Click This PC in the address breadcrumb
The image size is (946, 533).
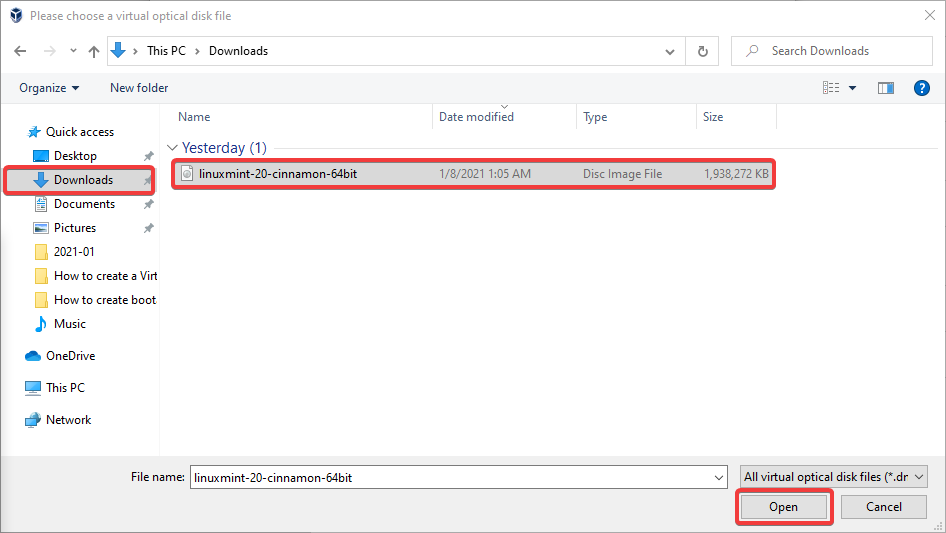pyautogui.click(x=167, y=51)
